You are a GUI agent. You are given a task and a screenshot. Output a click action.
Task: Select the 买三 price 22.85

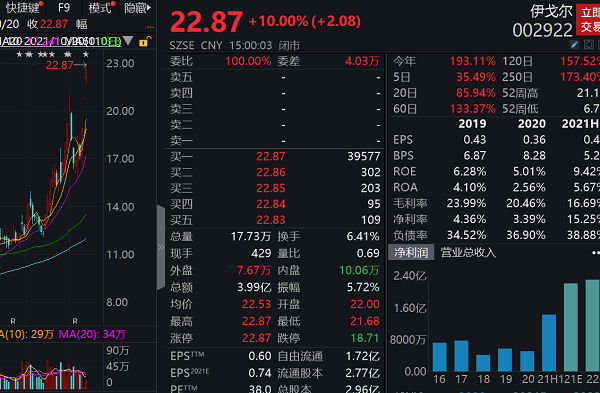click(271, 188)
